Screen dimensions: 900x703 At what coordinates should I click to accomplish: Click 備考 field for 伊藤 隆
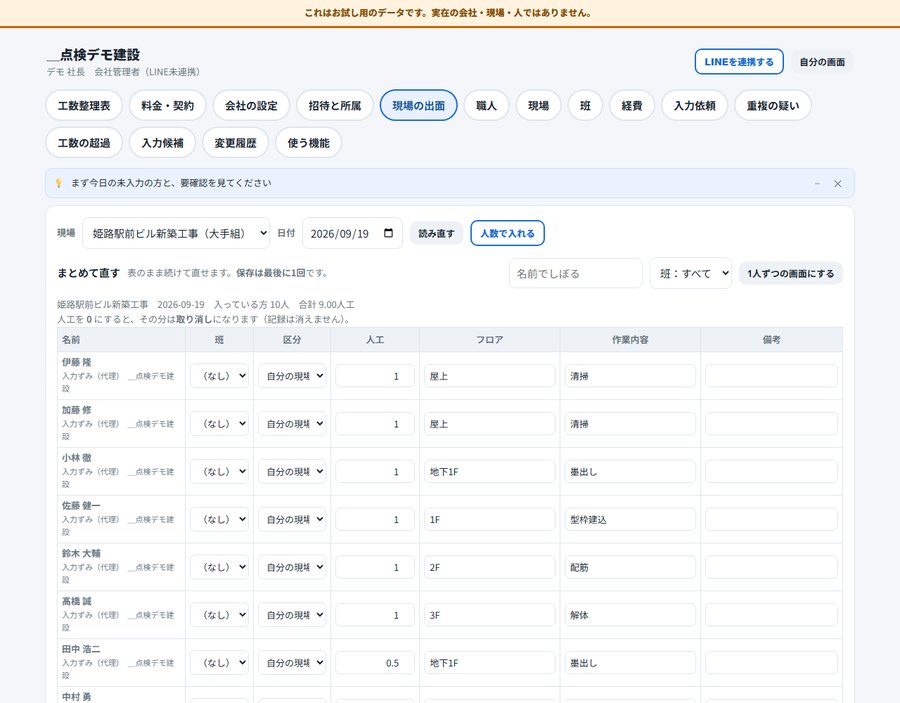[771, 376]
